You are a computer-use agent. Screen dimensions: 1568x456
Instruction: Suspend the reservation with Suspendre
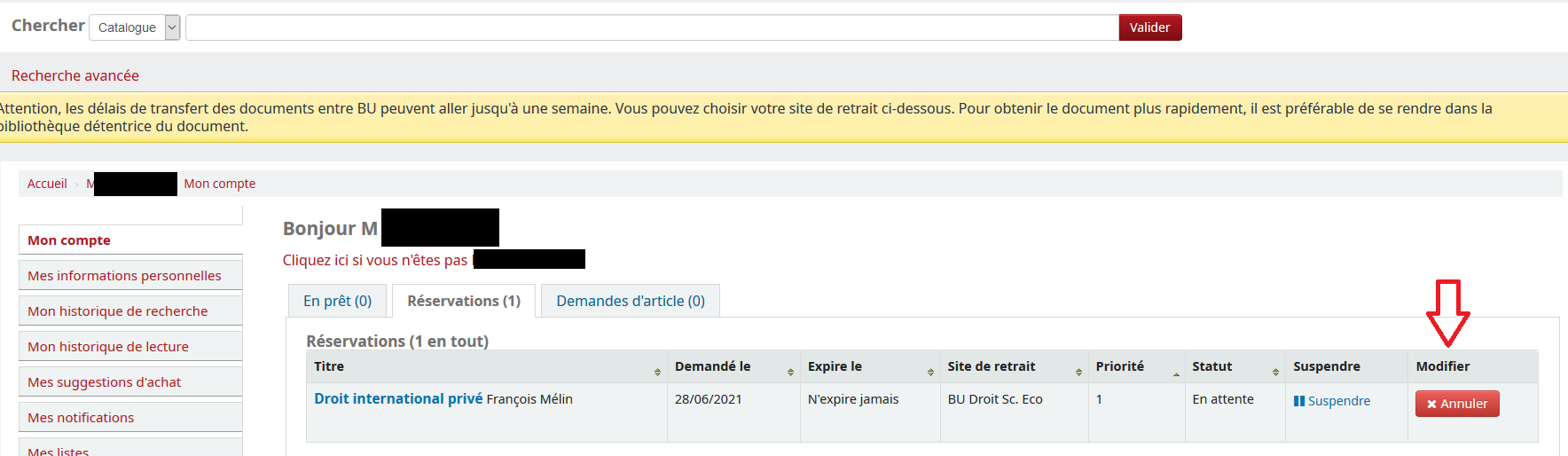(x=1331, y=401)
